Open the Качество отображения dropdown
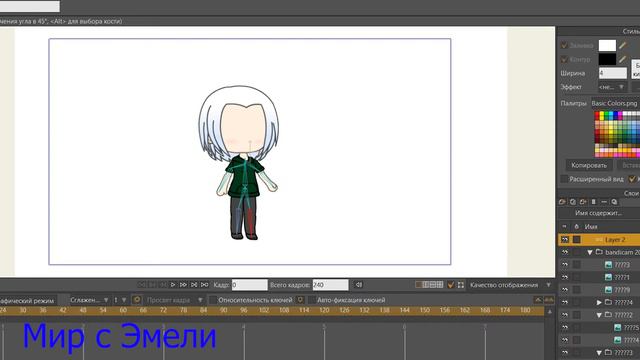The height and width of the screenshot is (360, 640). pos(511,285)
